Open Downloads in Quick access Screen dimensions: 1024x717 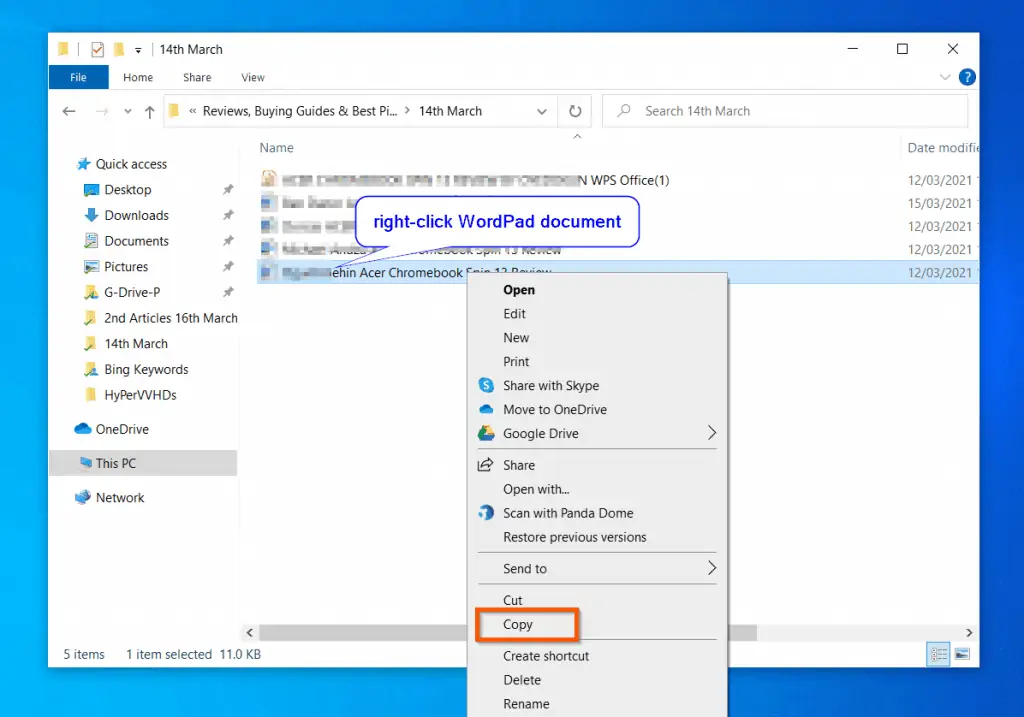tap(136, 215)
